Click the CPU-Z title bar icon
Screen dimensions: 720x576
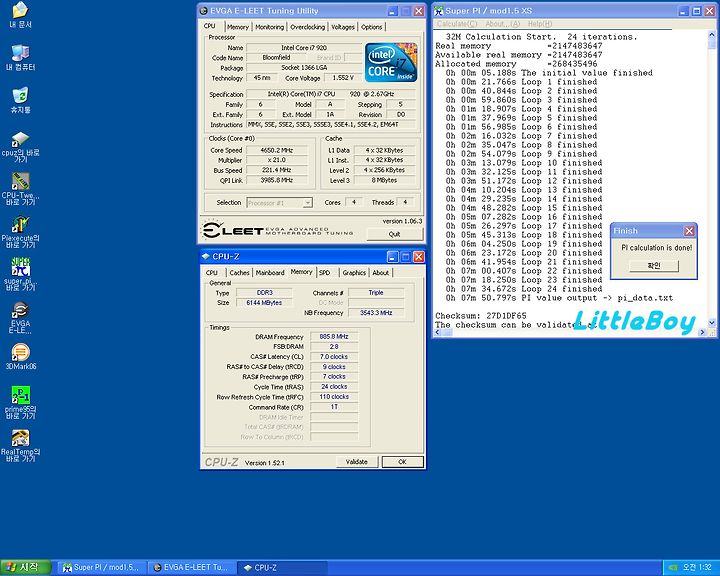206,256
